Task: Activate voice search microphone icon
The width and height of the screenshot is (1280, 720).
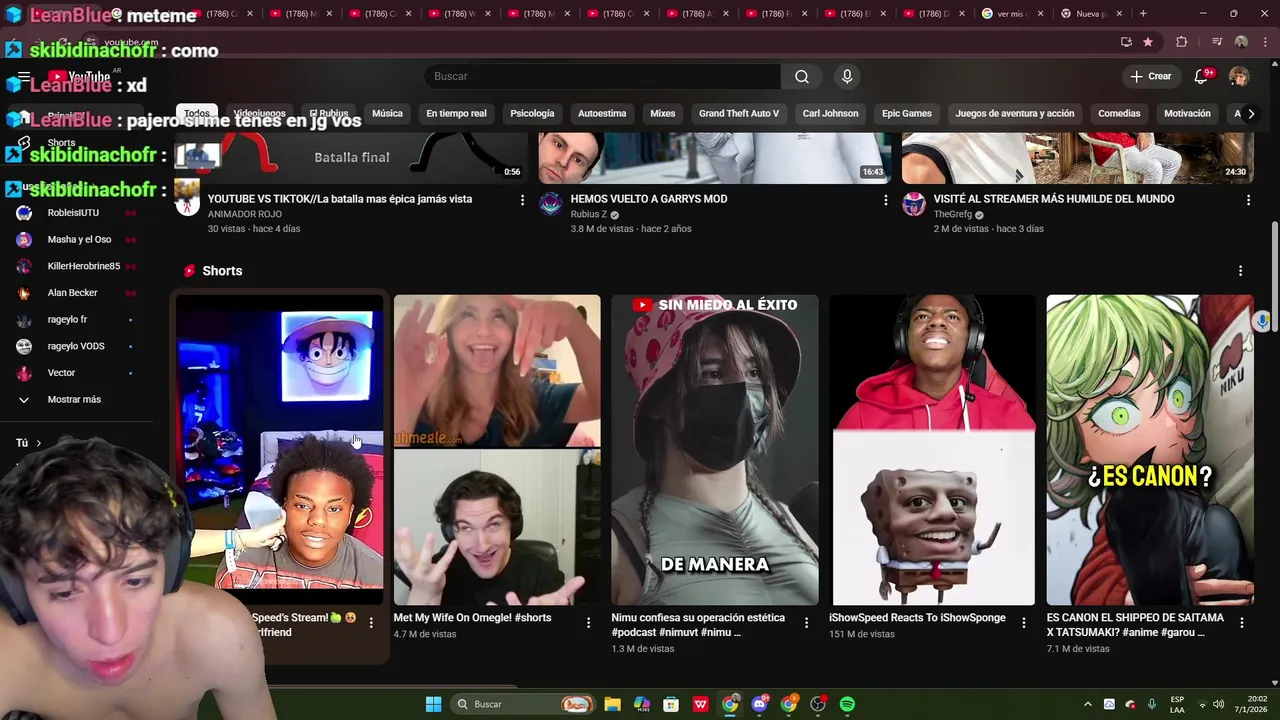Action: tap(847, 77)
